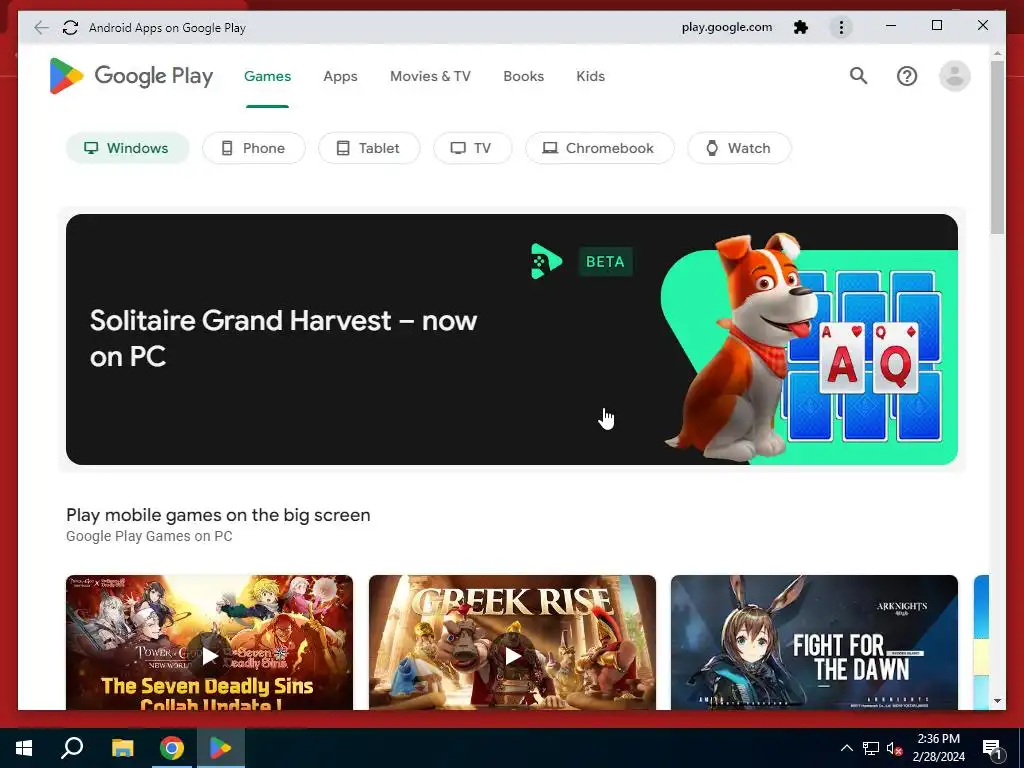The width and height of the screenshot is (1024, 768).
Task: Open the Books tab
Action: [x=523, y=76]
